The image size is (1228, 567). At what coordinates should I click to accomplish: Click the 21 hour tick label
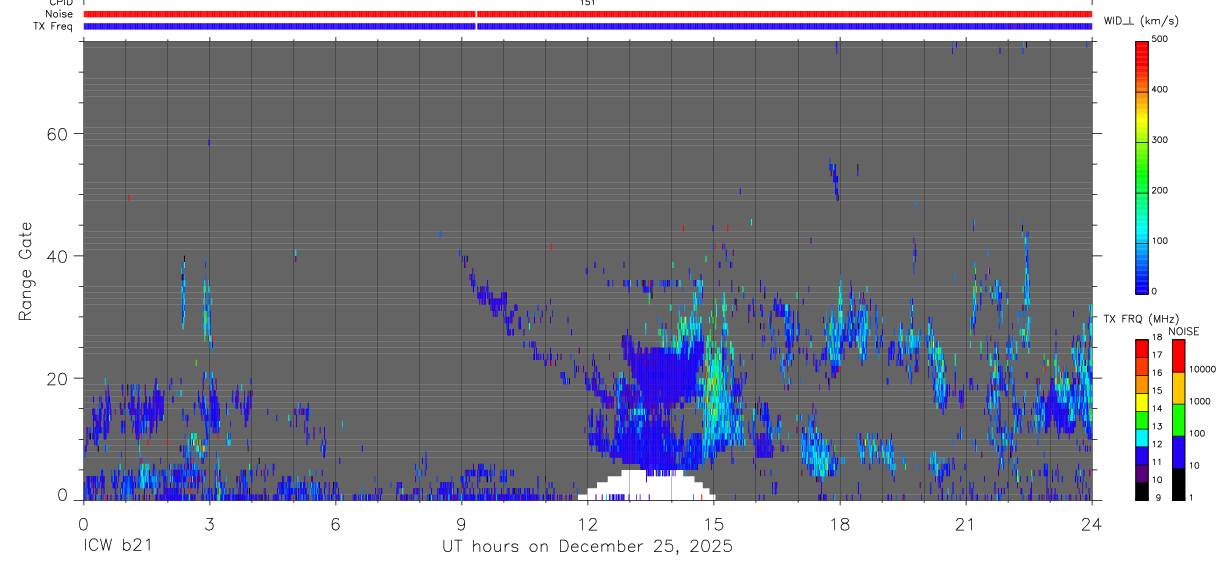(966, 523)
